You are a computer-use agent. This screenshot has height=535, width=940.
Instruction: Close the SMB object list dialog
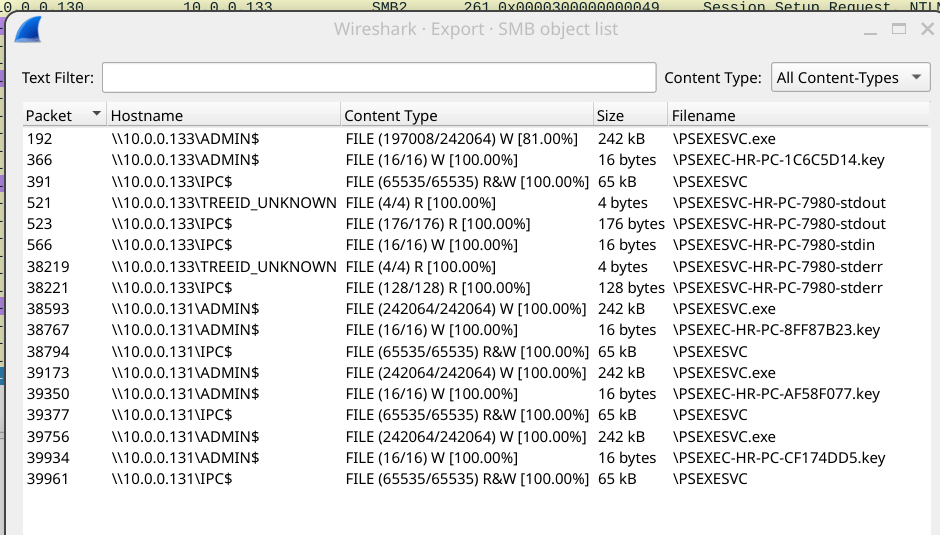coord(925,30)
